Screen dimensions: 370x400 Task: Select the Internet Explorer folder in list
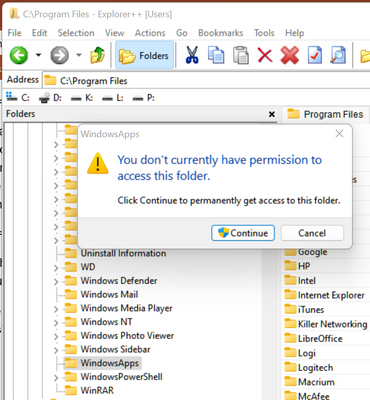pyautogui.click(x=324, y=295)
